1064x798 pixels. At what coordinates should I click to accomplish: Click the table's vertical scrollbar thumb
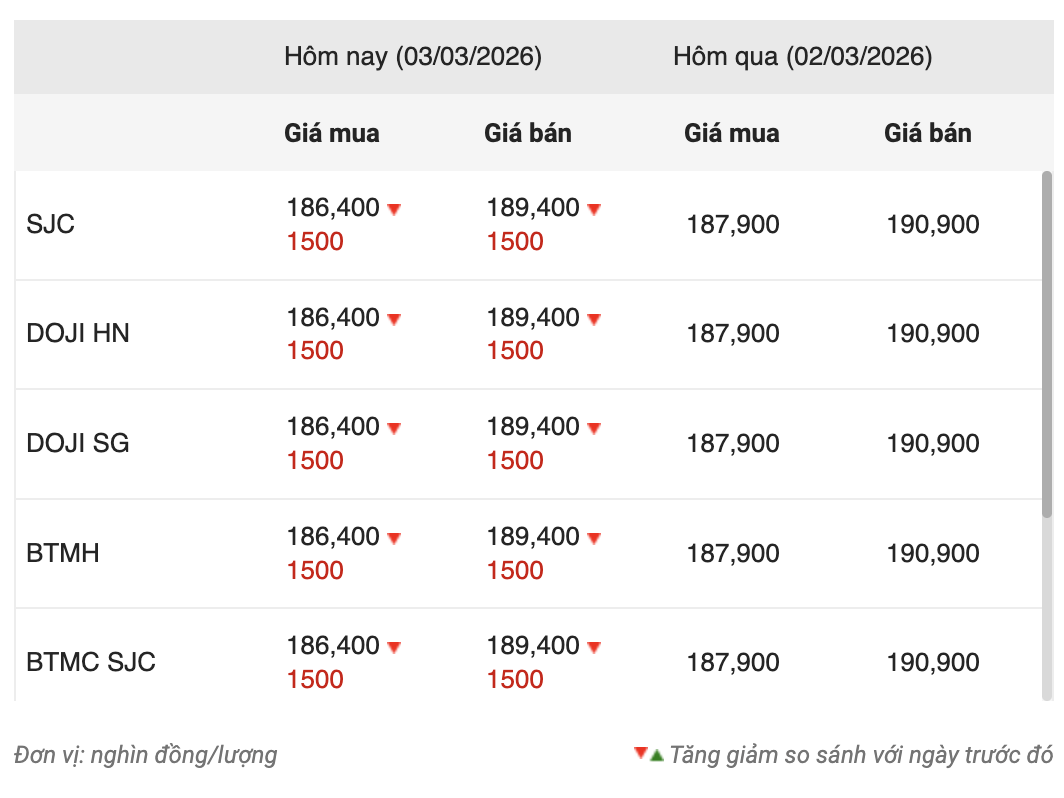point(1047,343)
